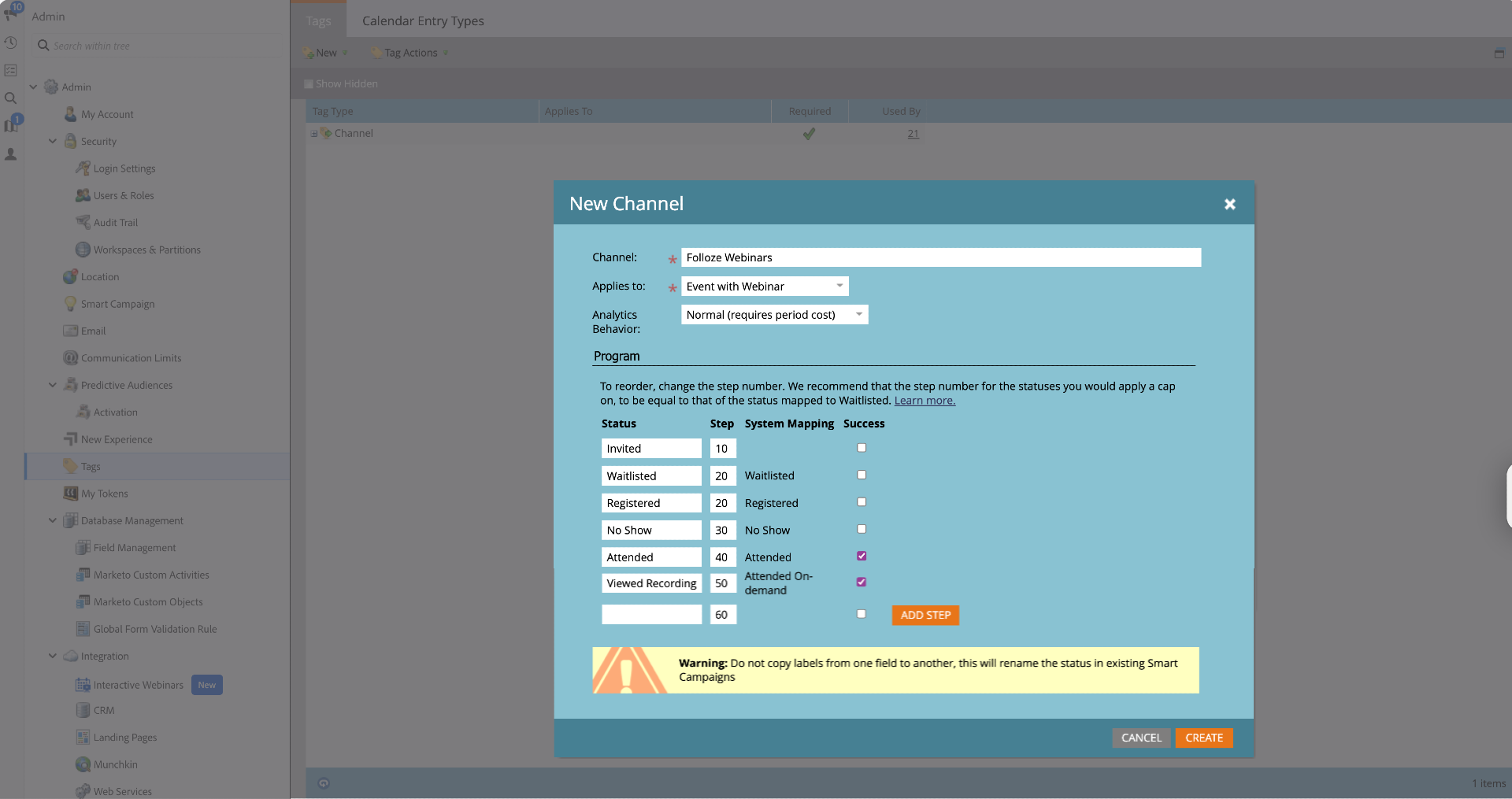
Task: Click the Channel name input field
Action: [940, 257]
